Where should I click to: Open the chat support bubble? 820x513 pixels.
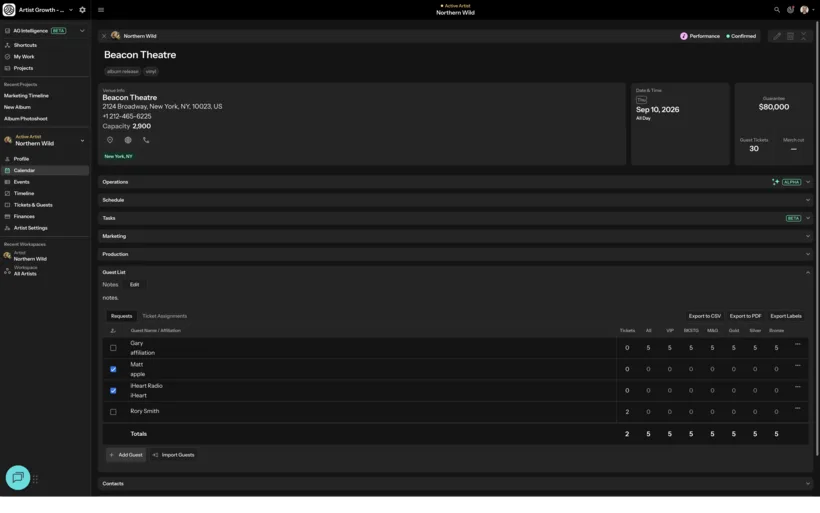click(18, 477)
